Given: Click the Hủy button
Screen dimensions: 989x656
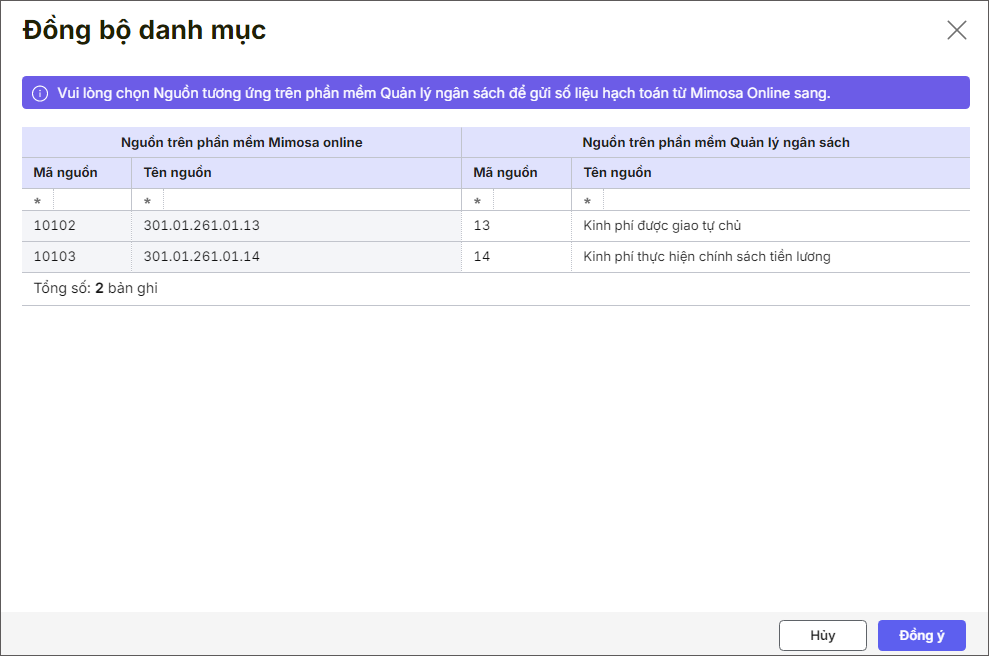Looking at the screenshot, I should click(822, 635).
